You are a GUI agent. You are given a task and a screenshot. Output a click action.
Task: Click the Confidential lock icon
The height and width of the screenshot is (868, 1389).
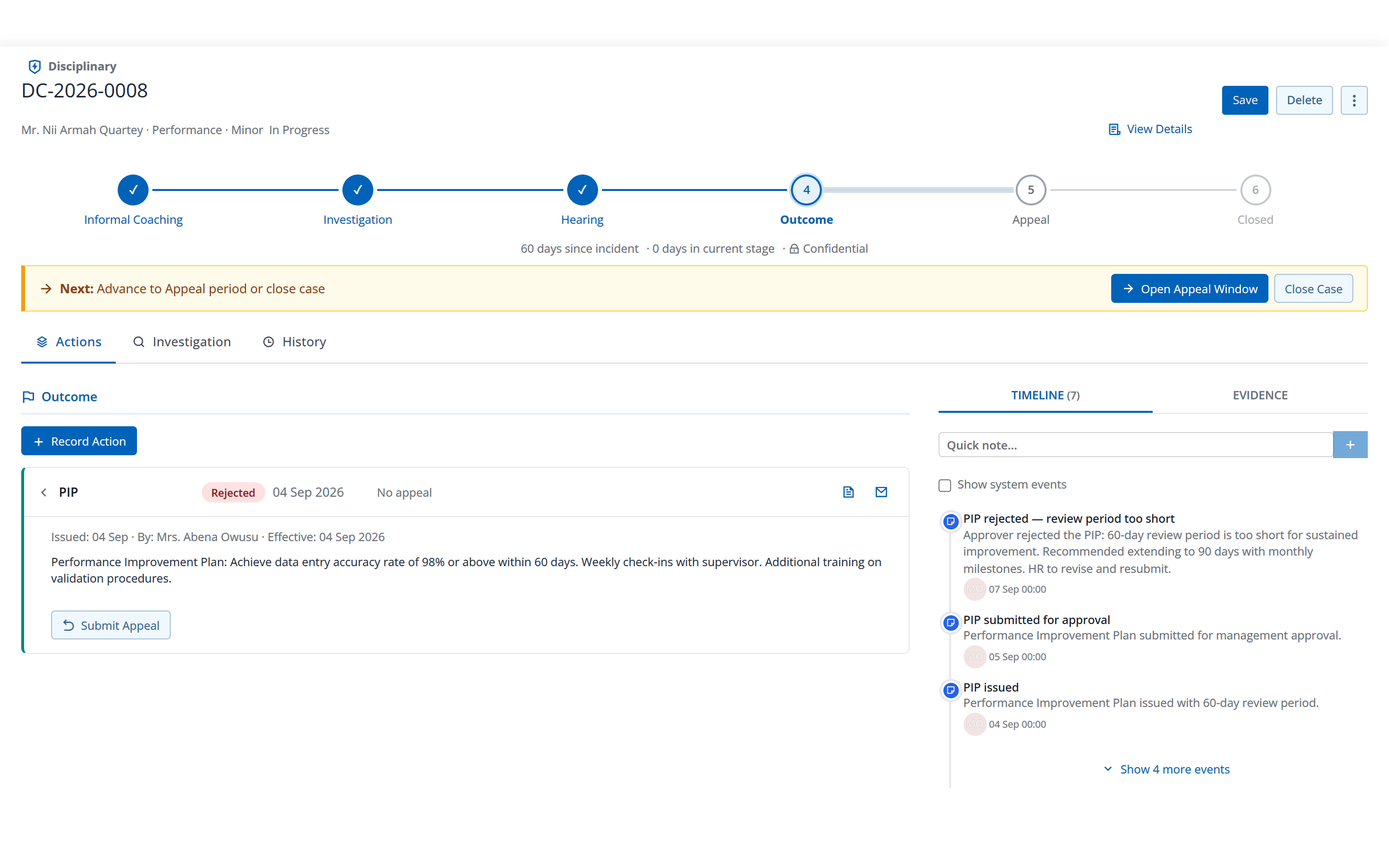(794, 249)
